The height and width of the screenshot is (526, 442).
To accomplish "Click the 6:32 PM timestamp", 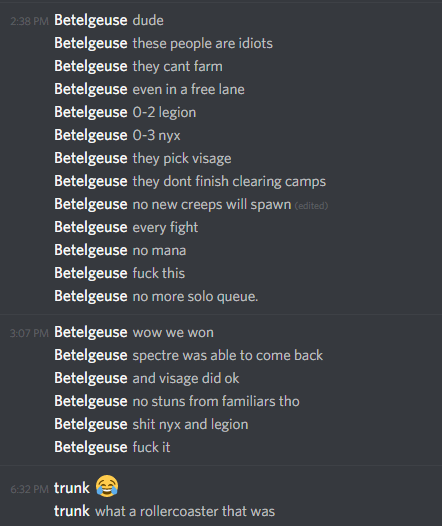I will tap(30, 489).
